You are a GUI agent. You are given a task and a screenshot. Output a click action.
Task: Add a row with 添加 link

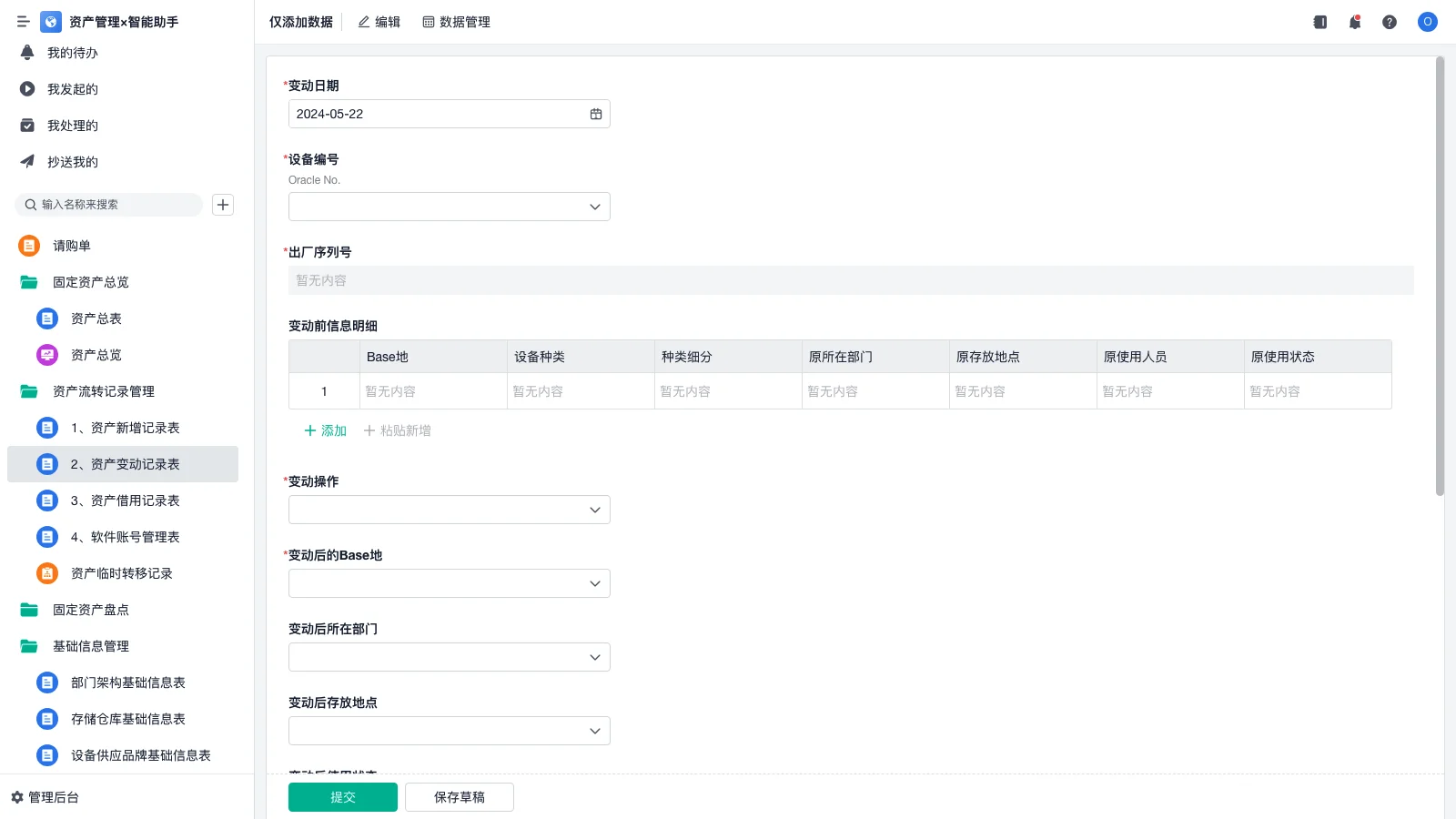click(x=325, y=430)
